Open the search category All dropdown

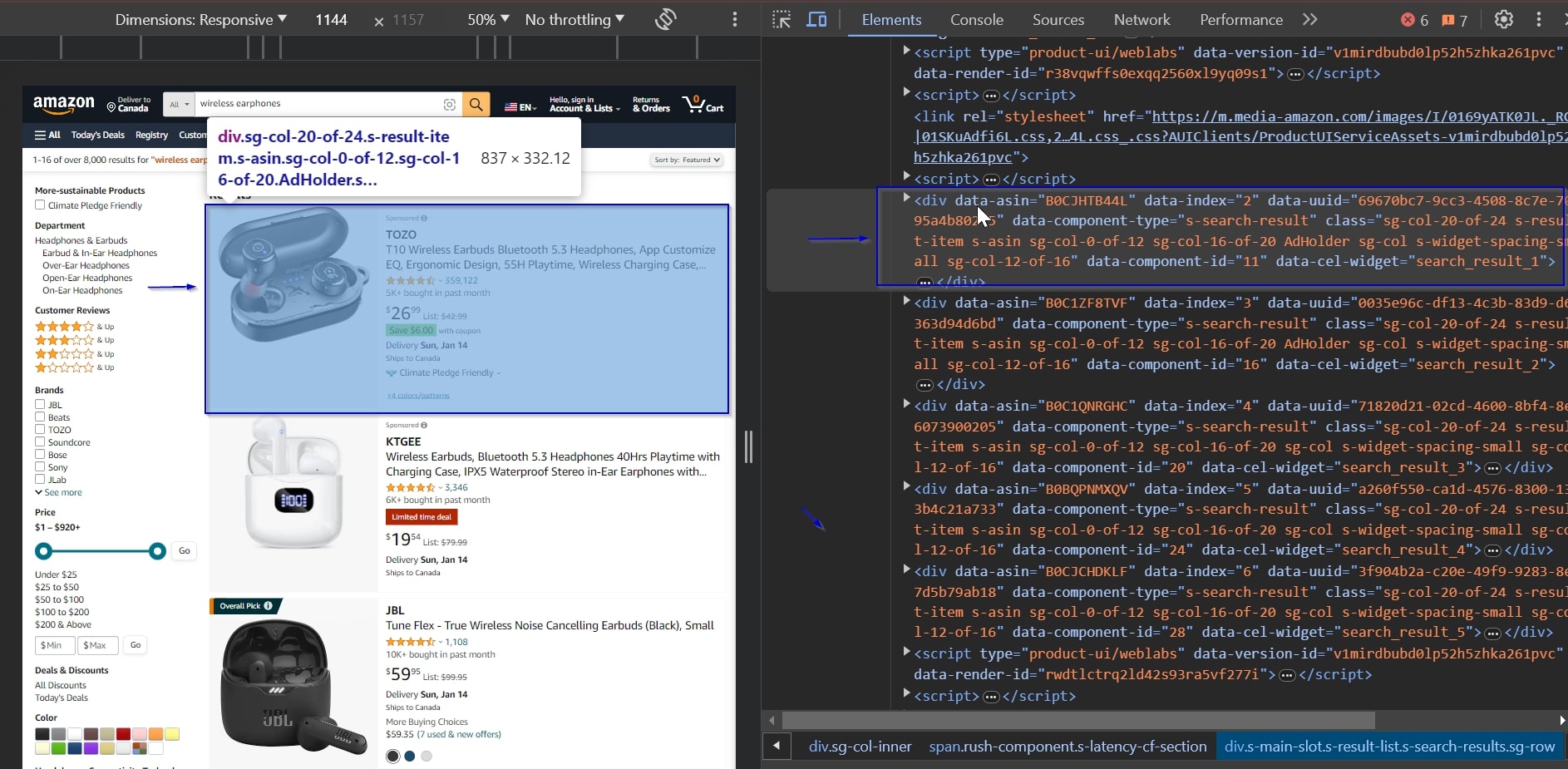click(x=180, y=104)
